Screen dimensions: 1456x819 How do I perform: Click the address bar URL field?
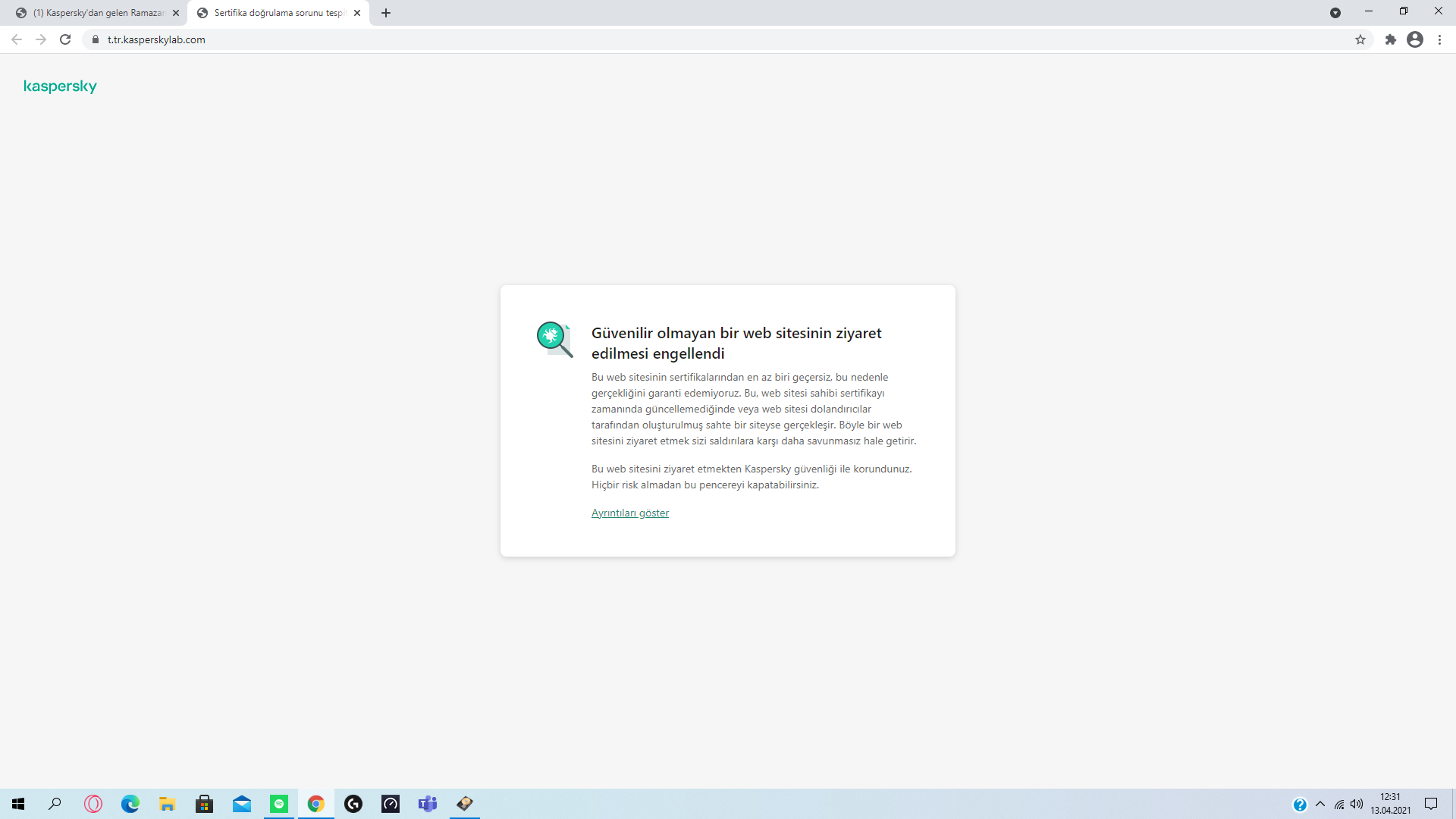(x=531, y=39)
